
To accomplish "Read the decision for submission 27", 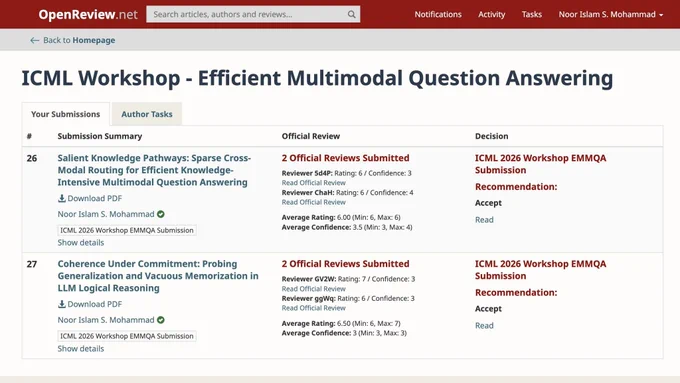I will [x=484, y=325].
